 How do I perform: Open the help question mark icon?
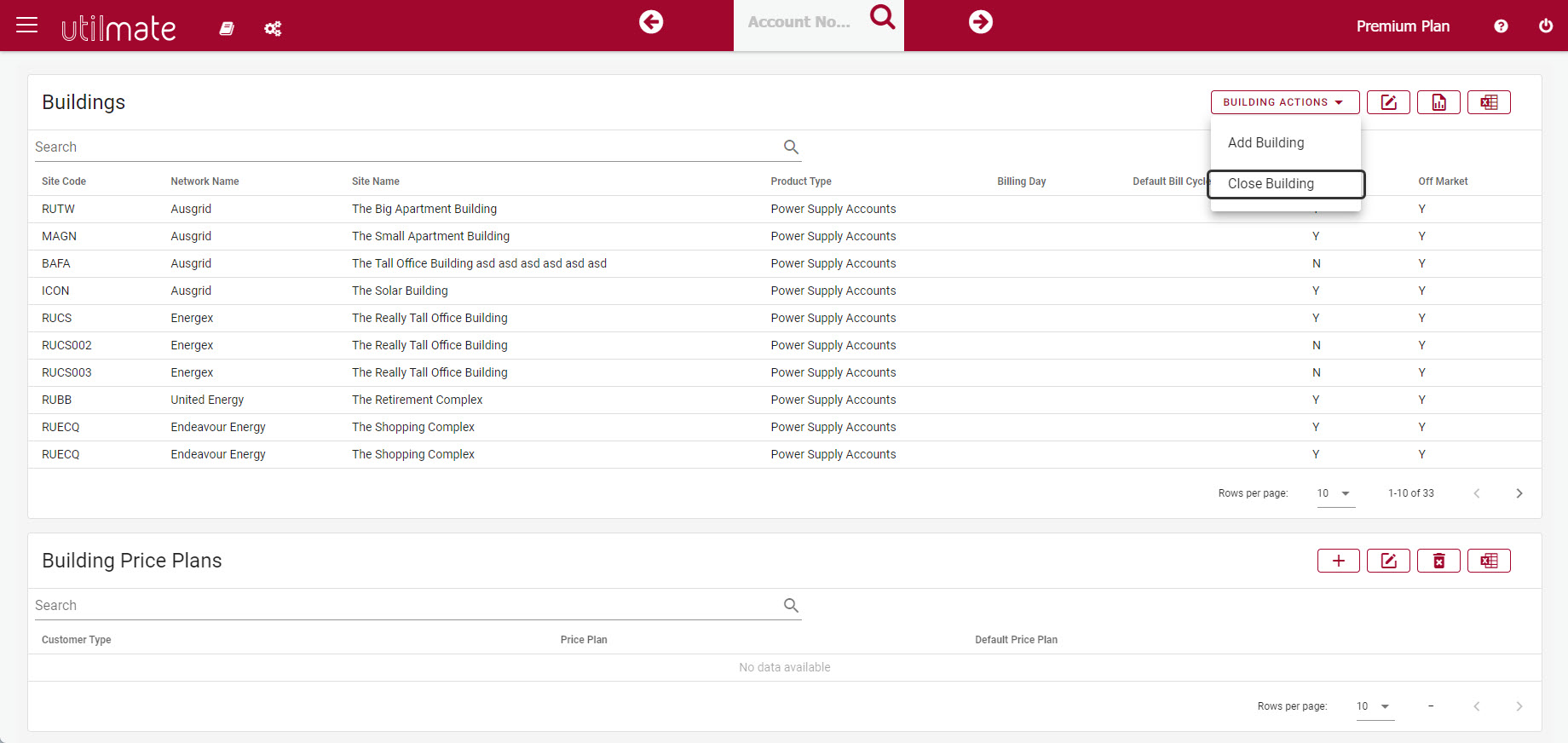pyautogui.click(x=1501, y=26)
